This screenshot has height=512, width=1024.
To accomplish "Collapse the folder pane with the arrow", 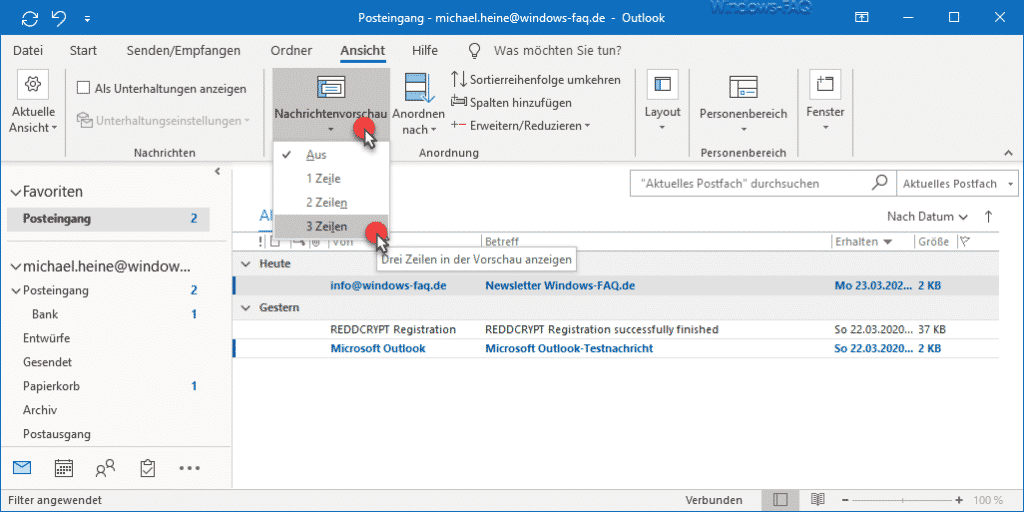I will [x=218, y=172].
